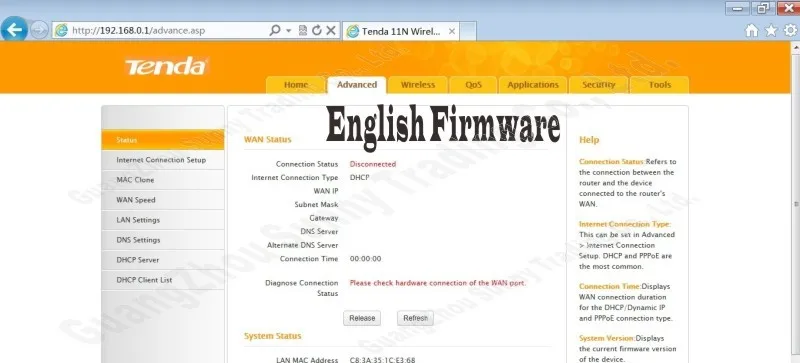This screenshot has height=363, width=800.
Task: Close the Tenda 11N Wireless tab
Action: tap(452, 32)
